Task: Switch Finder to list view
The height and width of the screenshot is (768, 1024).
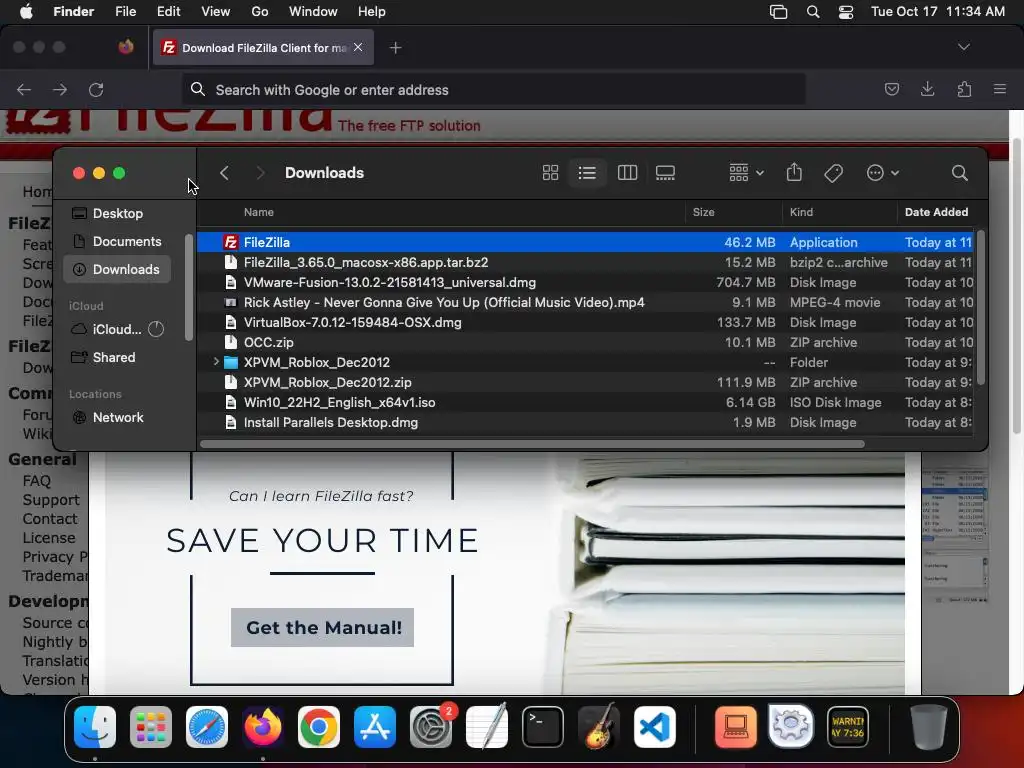Action: click(587, 173)
